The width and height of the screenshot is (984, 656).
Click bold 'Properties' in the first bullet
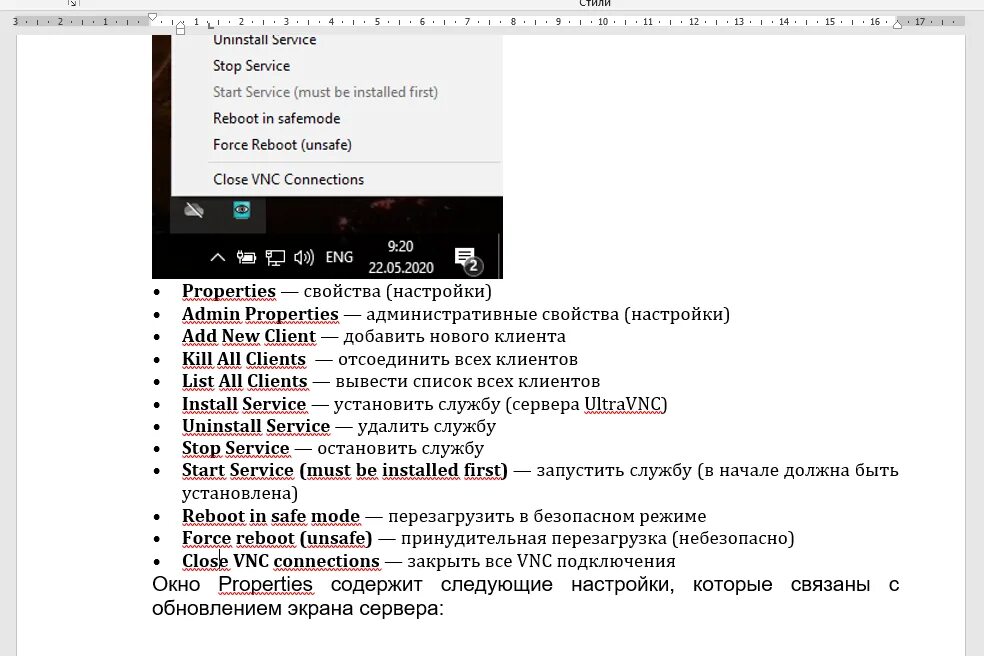pyautogui.click(x=228, y=291)
